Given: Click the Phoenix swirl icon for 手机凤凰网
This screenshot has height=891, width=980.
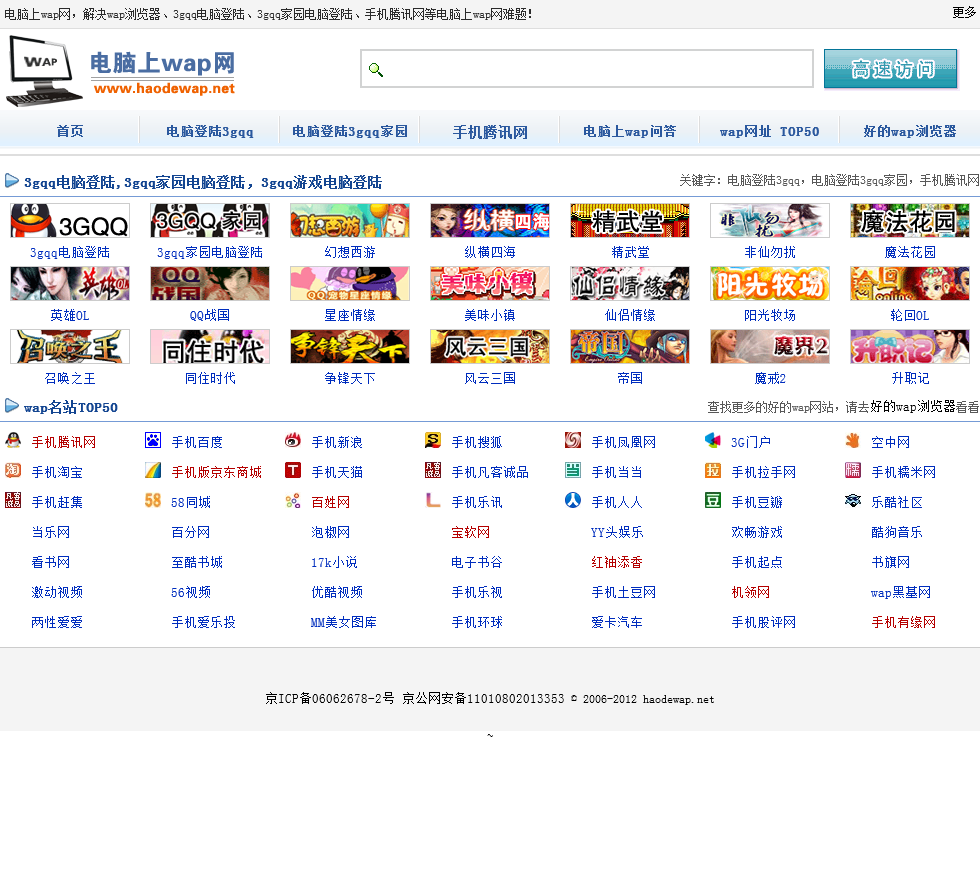Looking at the screenshot, I should click(x=573, y=441).
